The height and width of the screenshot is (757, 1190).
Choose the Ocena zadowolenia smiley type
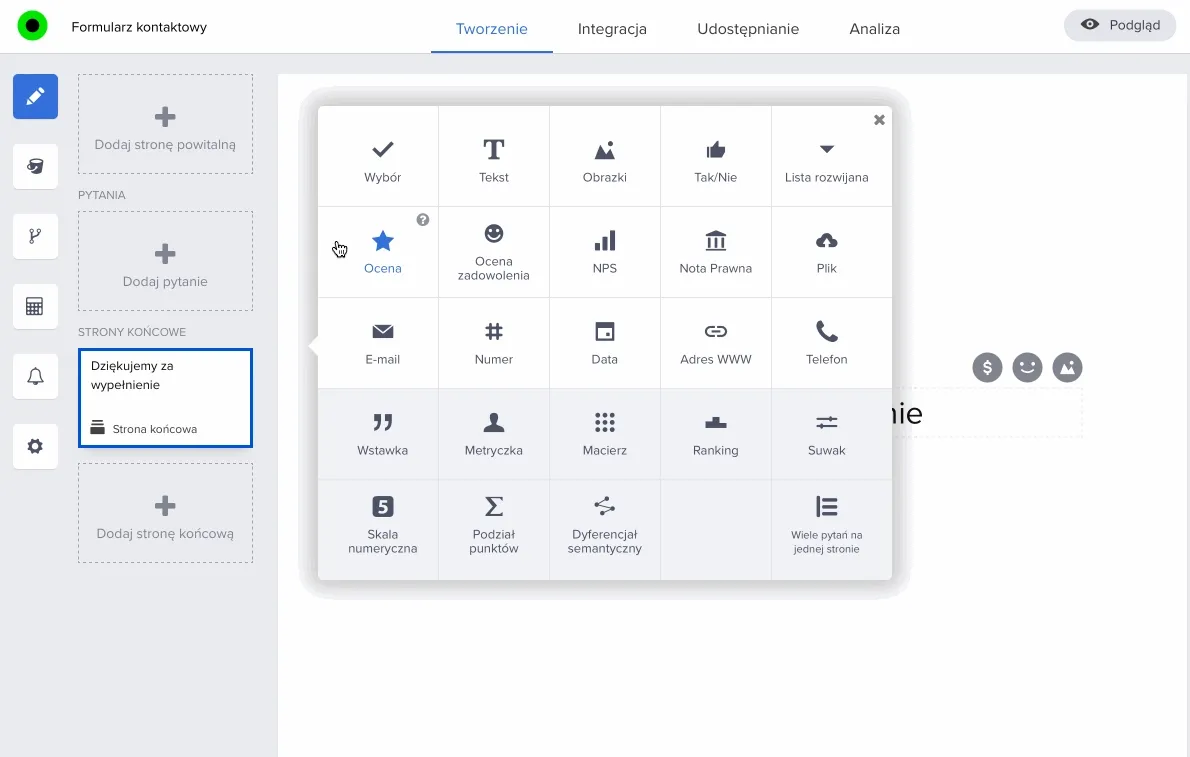click(493, 252)
